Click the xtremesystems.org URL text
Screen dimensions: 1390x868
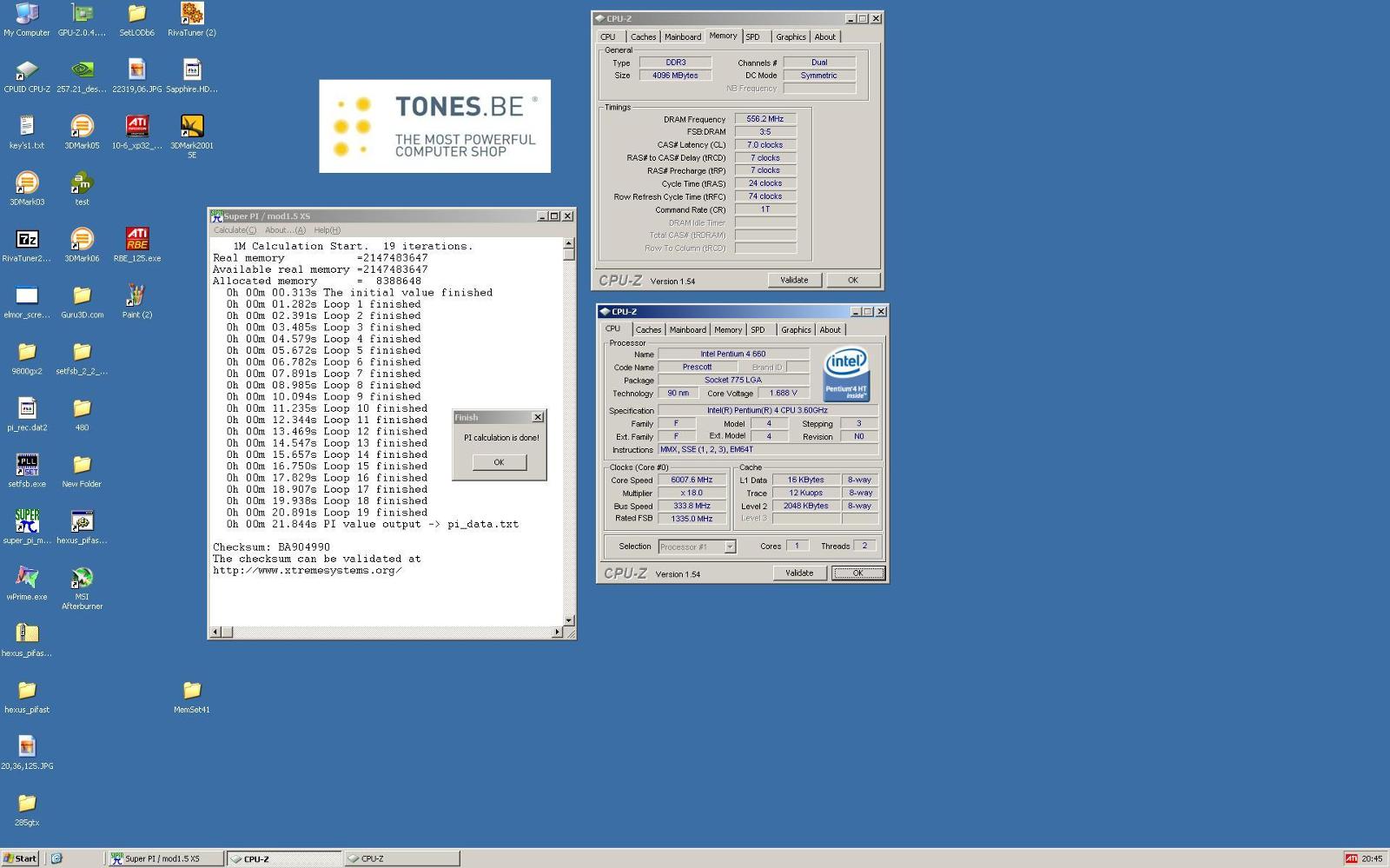pos(307,571)
